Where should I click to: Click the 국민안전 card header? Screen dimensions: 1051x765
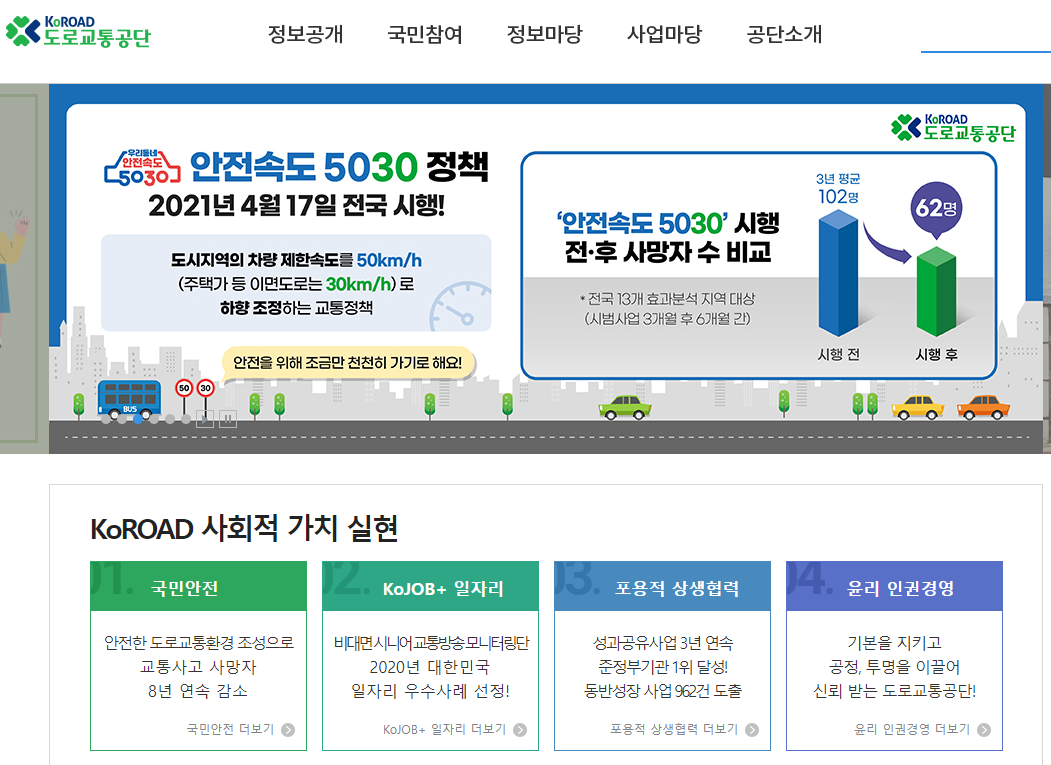[198, 587]
